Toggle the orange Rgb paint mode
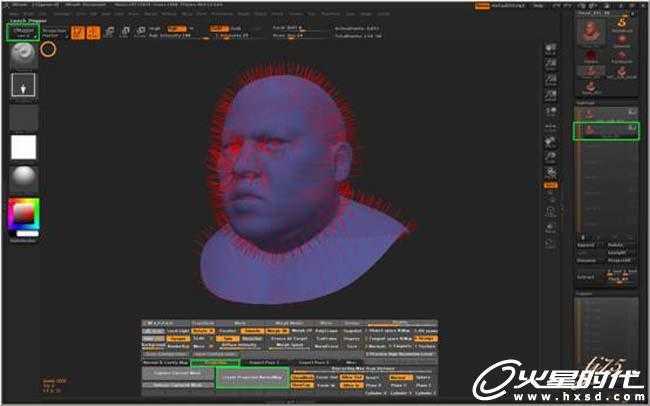This screenshot has height=406, width=650. (176, 29)
